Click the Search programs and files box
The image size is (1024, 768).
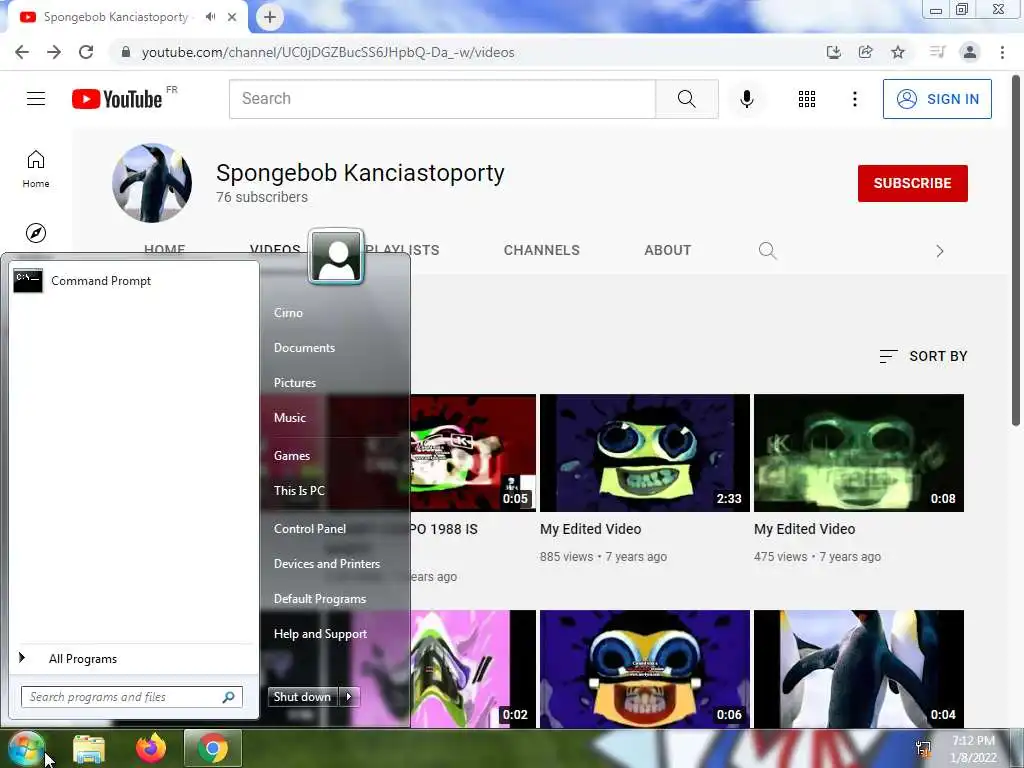[x=131, y=697]
